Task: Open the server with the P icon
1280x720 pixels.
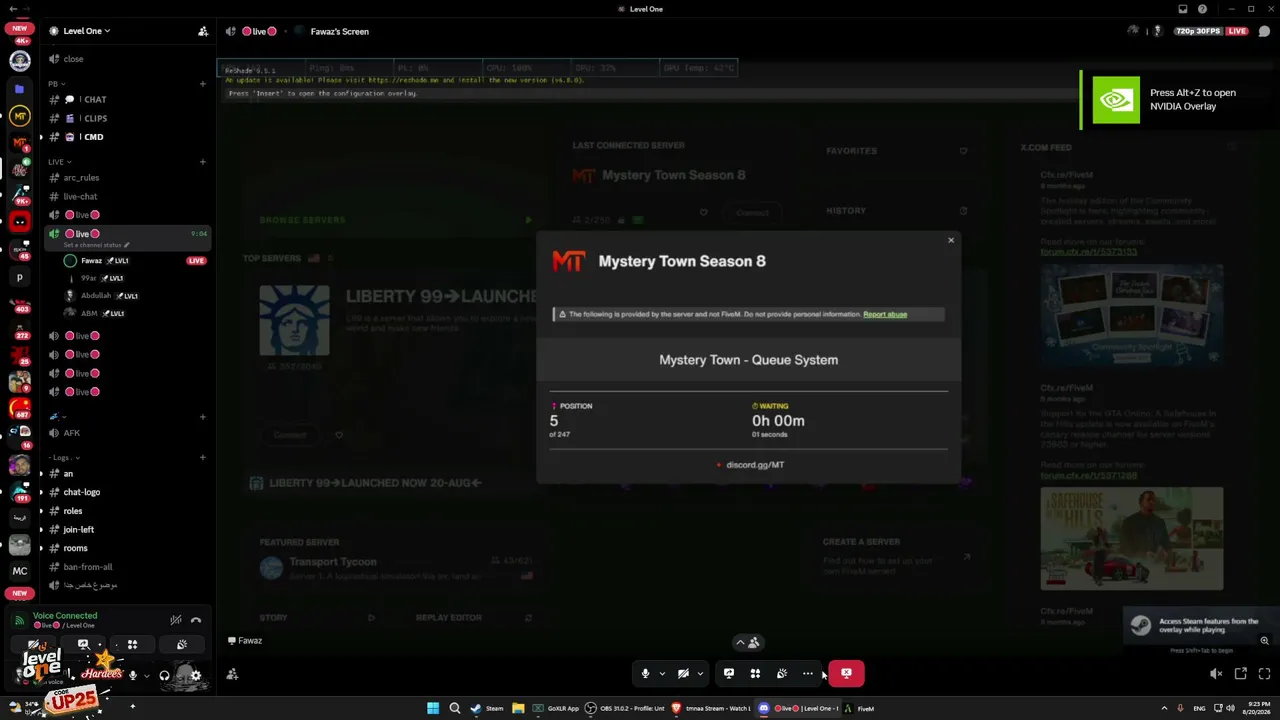Action: 20,278
